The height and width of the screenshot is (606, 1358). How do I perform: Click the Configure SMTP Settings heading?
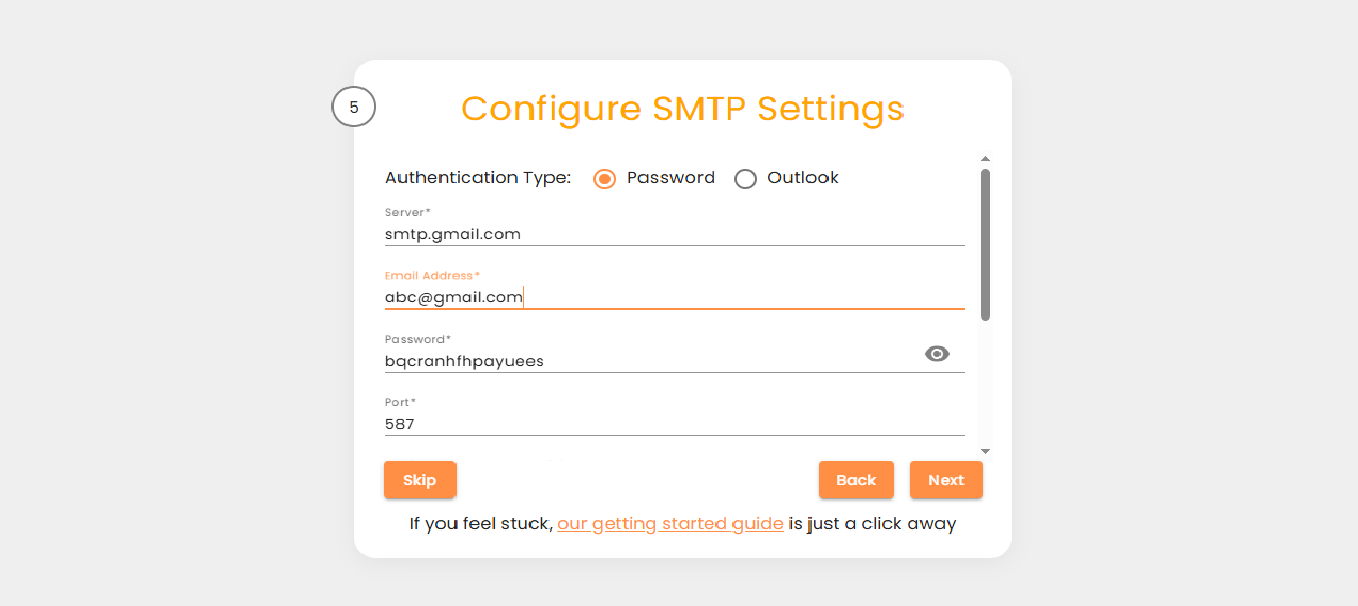pyautogui.click(x=682, y=108)
